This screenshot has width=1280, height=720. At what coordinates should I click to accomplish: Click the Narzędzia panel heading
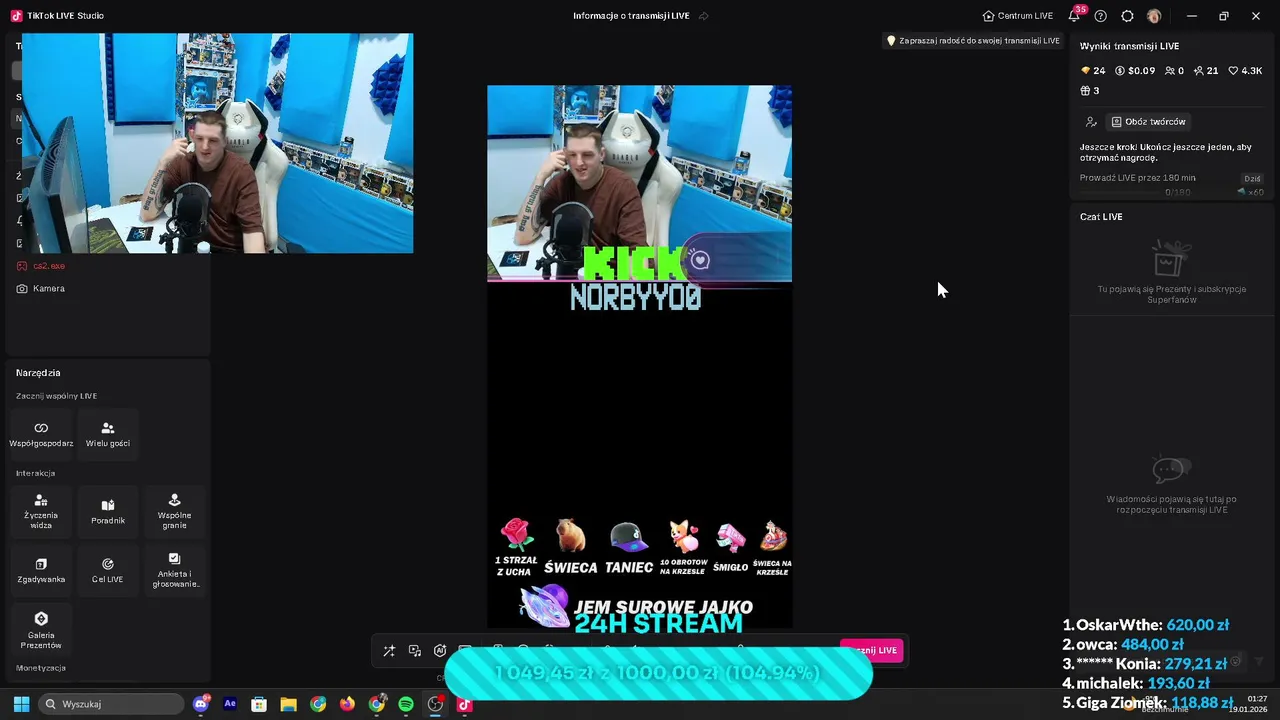tap(38, 373)
